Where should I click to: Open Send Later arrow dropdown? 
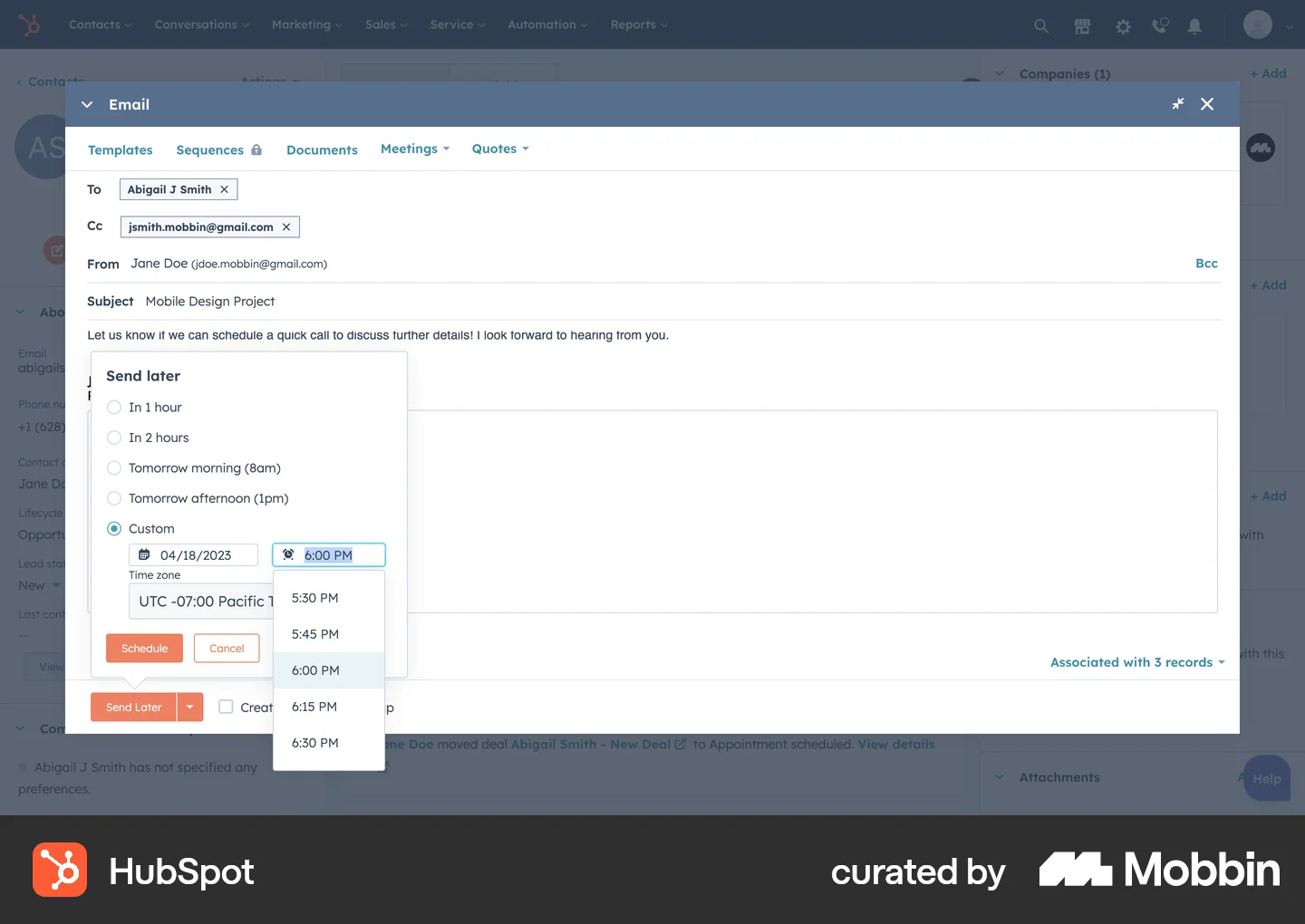190,707
